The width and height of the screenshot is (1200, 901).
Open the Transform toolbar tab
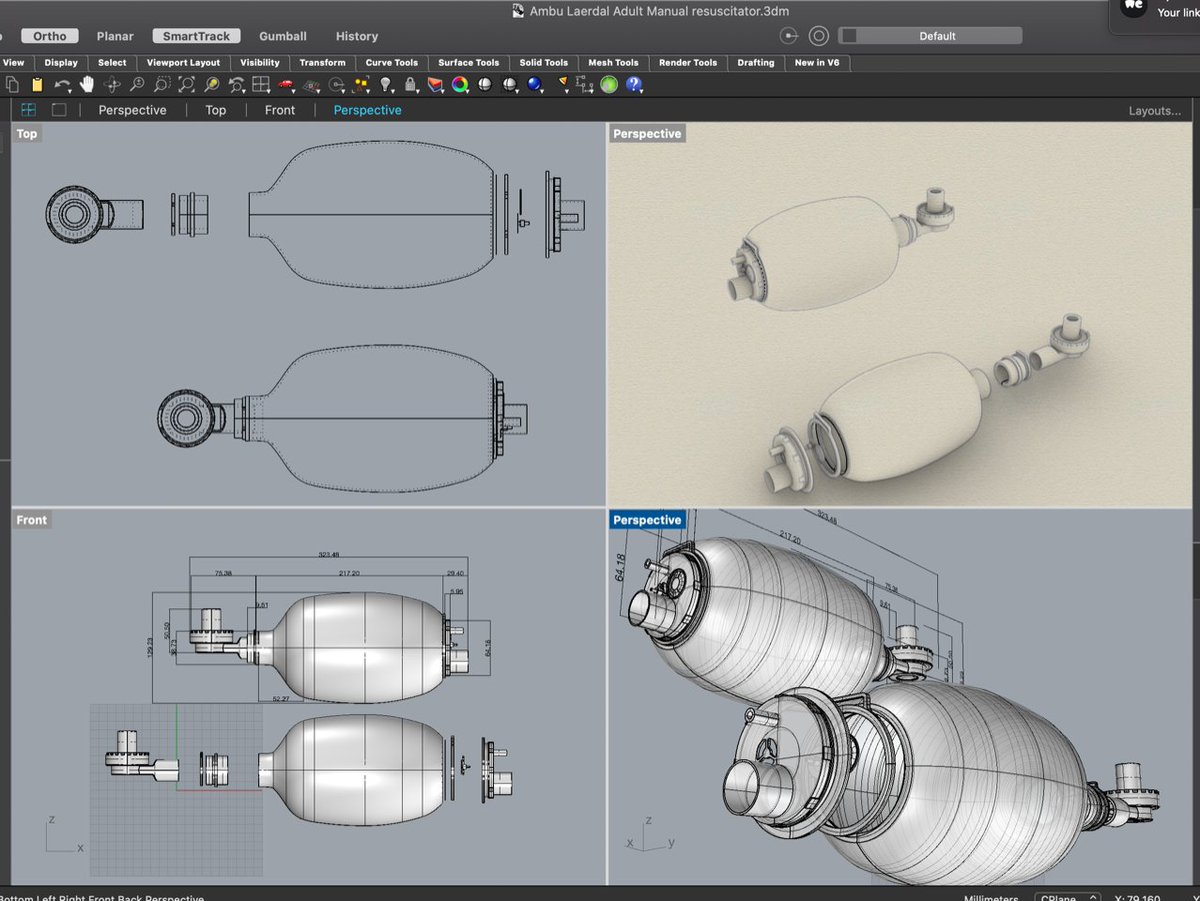tap(322, 62)
